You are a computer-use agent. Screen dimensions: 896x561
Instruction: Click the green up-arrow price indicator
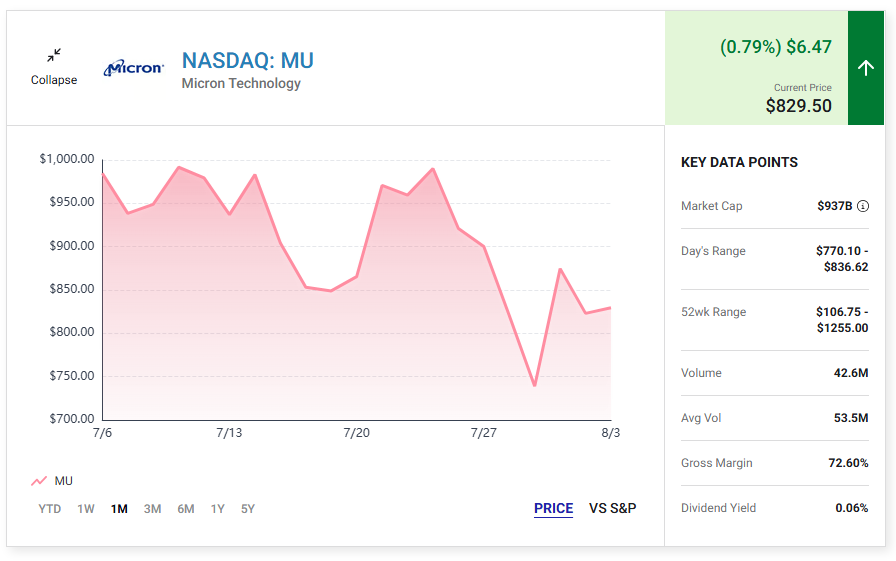click(866, 68)
